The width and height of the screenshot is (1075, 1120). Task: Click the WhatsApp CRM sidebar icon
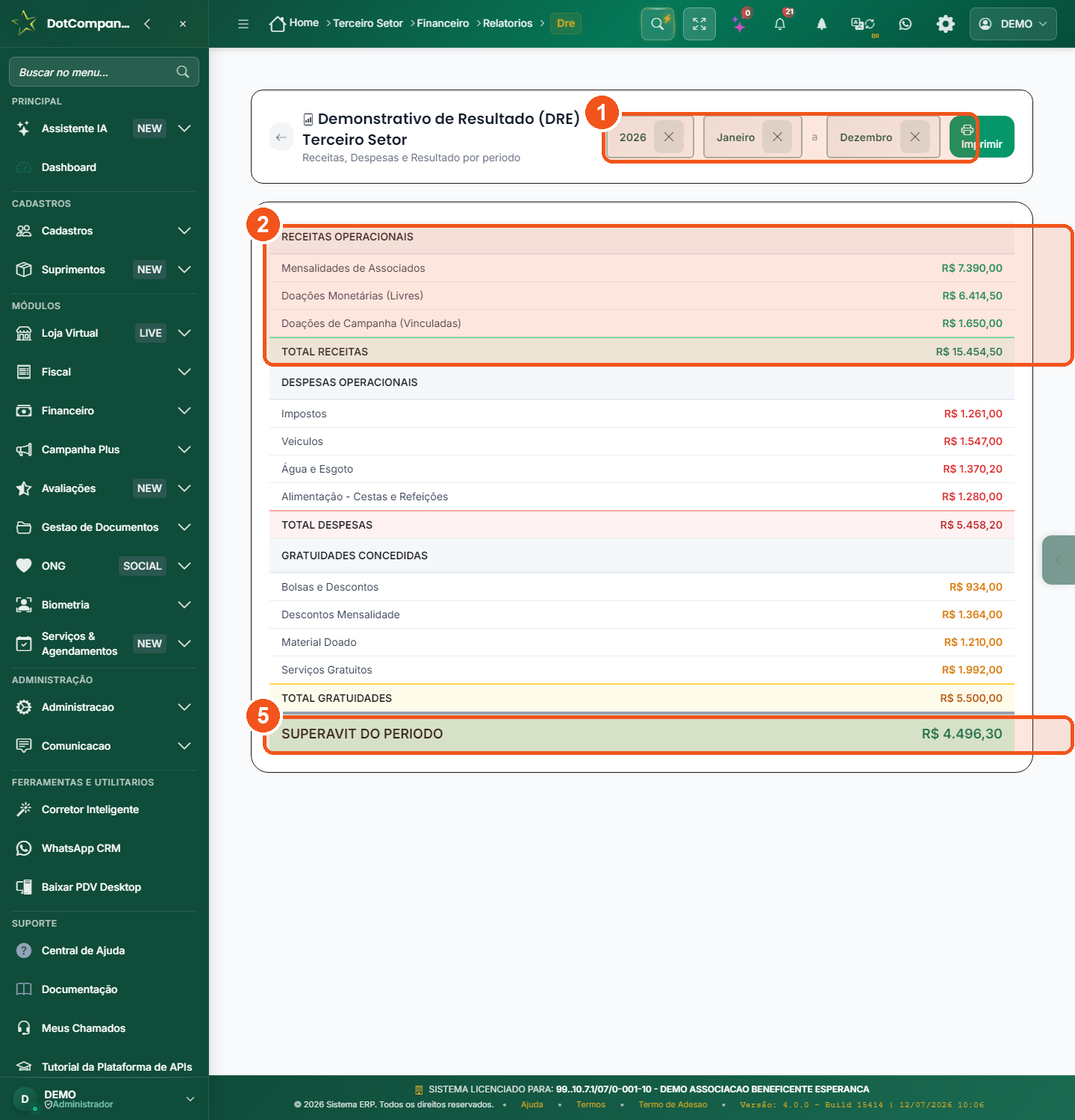coord(24,848)
